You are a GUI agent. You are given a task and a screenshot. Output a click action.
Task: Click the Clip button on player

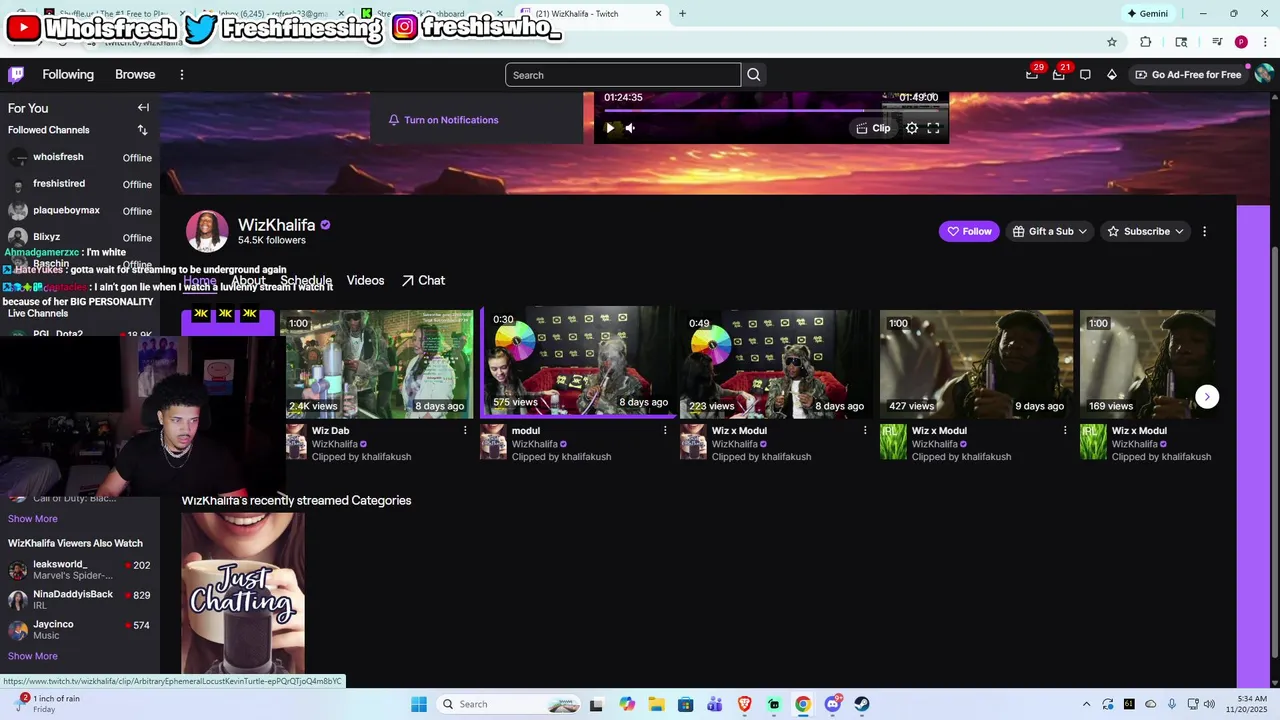873,128
